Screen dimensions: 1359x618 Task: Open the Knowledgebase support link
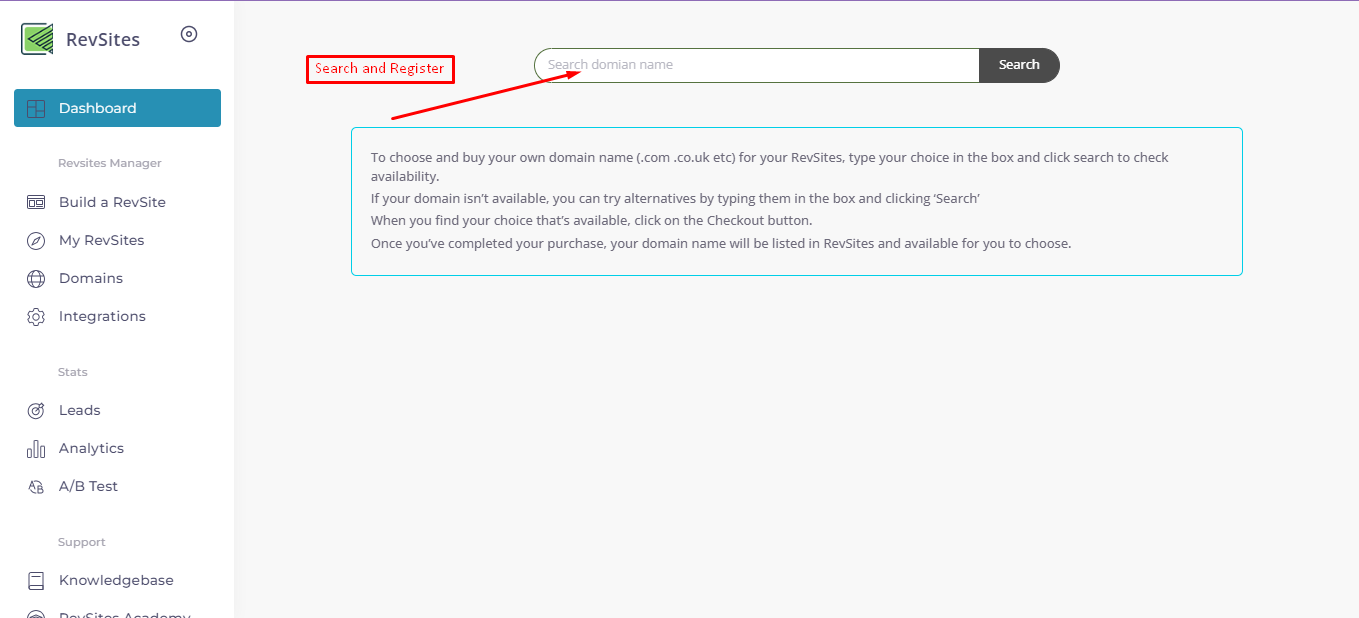click(x=116, y=580)
